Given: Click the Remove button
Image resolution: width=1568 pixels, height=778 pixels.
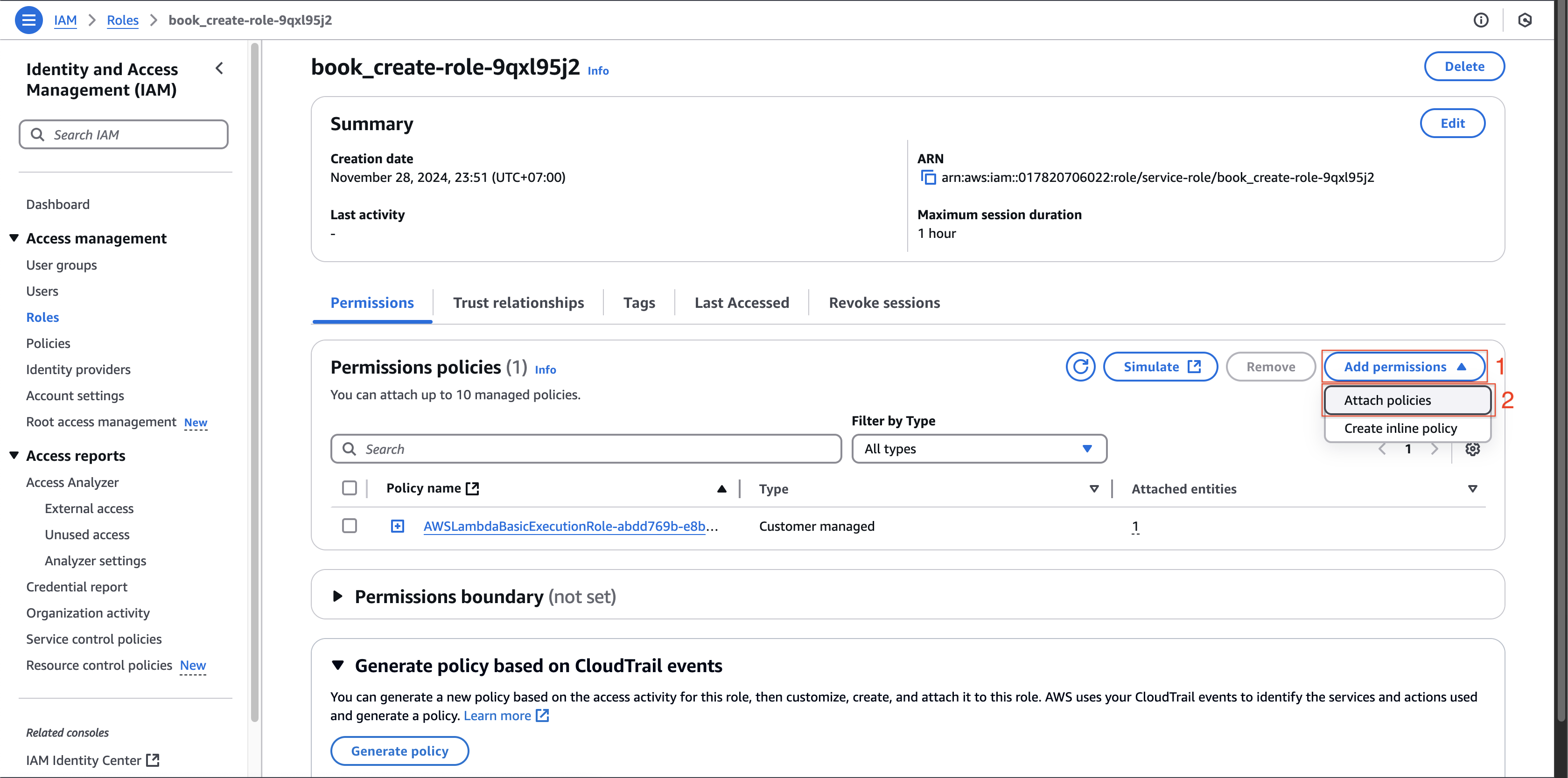Looking at the screenshot, I should [x=1270, y=367].
